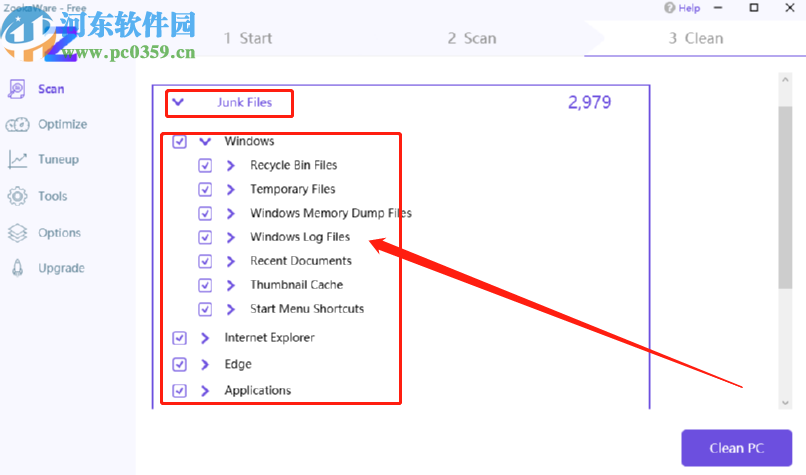Expand the Applications chevron
This screenshot has height=475, width=806.
pyautogui.click(x=205, y=391)
